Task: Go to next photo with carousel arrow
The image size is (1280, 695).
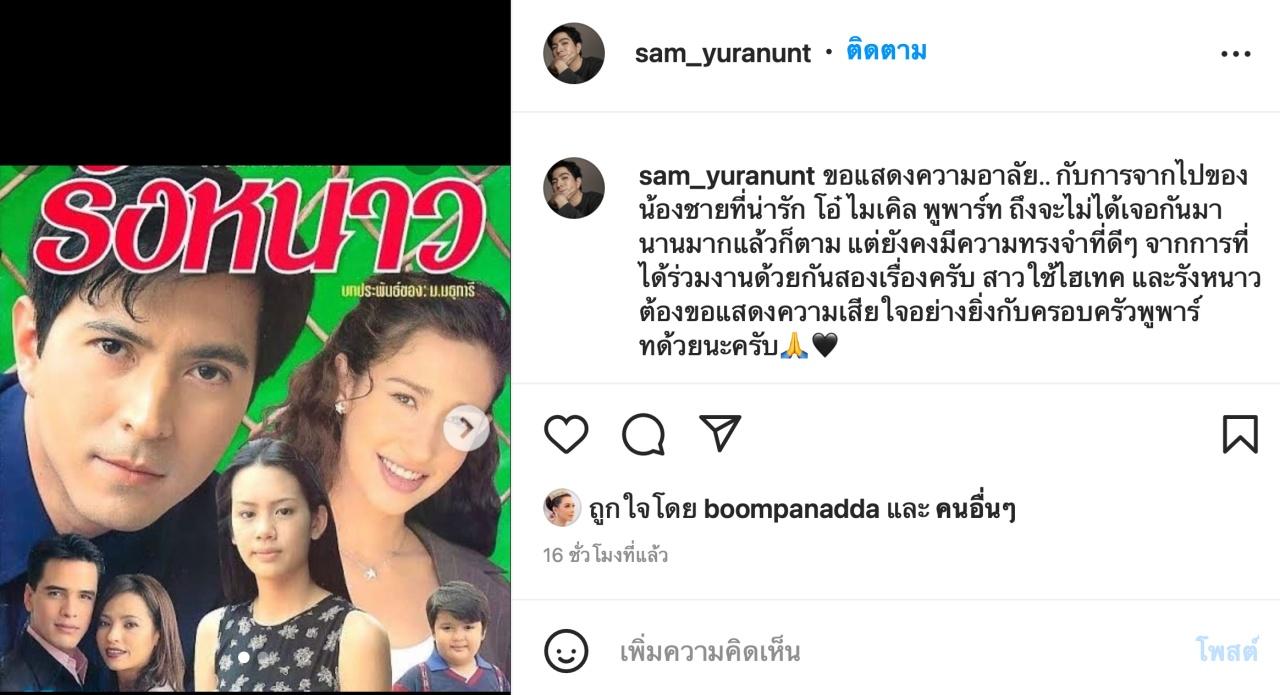Action: pos(466,428)
